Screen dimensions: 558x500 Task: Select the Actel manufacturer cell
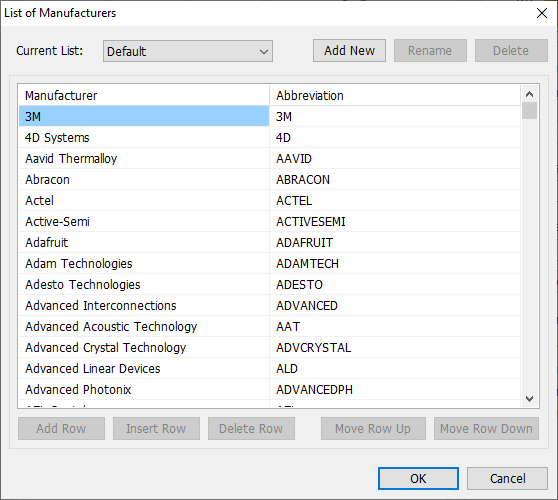[144, 200]
